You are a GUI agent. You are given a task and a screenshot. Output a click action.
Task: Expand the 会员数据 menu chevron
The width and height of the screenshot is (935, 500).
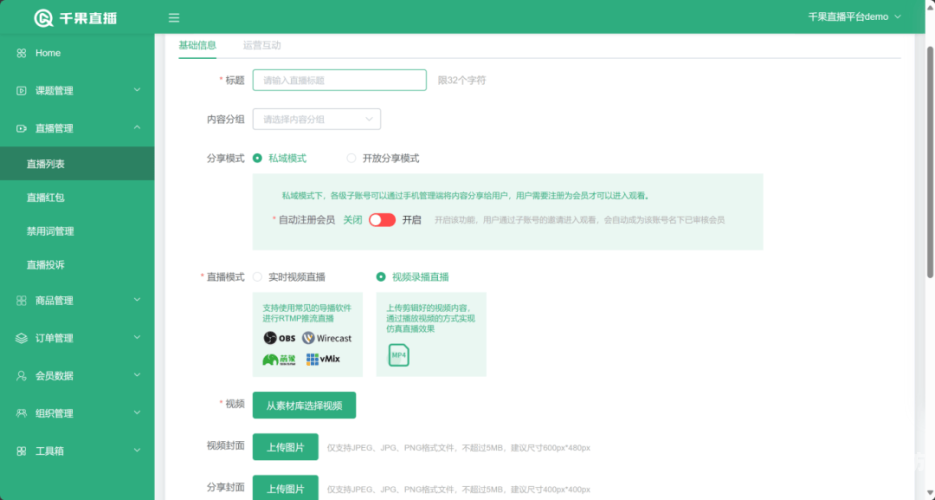tap(137, 375)
